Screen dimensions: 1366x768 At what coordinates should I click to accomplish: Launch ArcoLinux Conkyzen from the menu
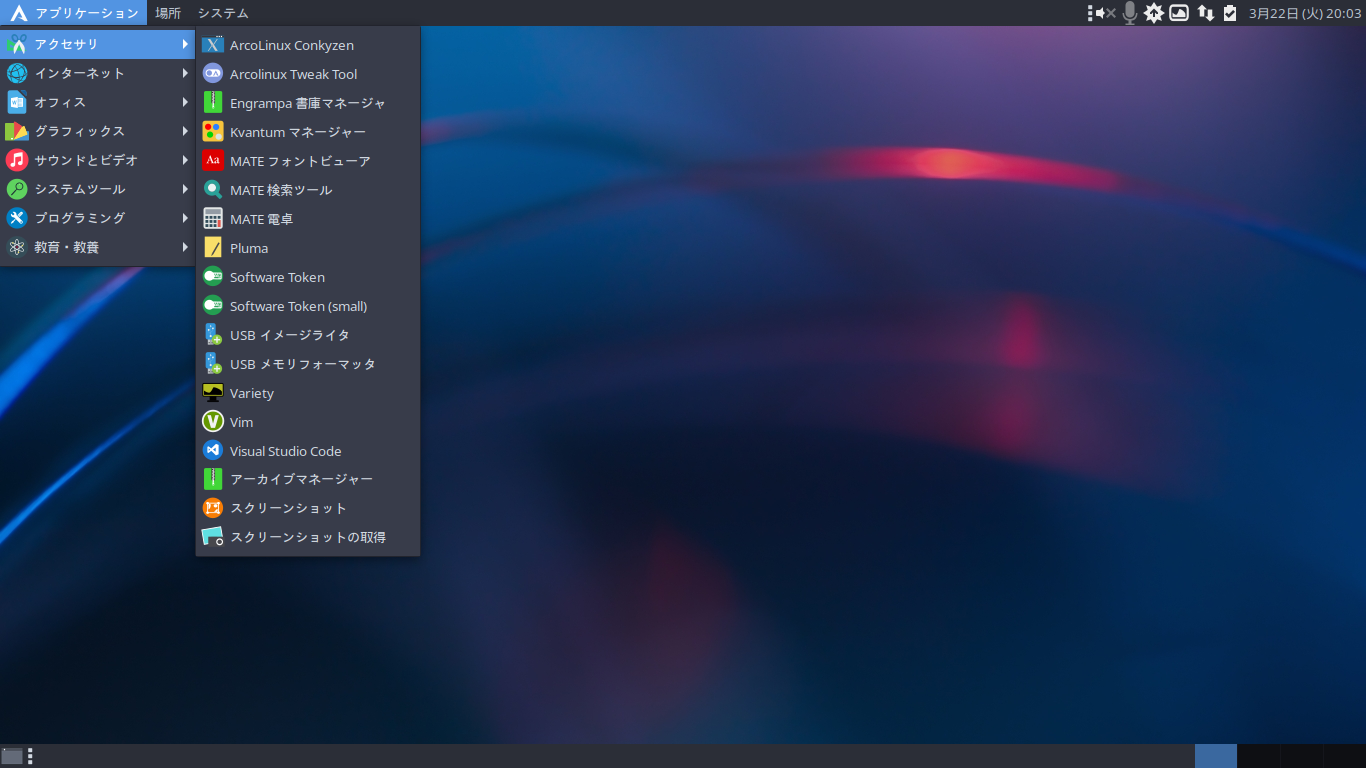[x=308, y=45]
